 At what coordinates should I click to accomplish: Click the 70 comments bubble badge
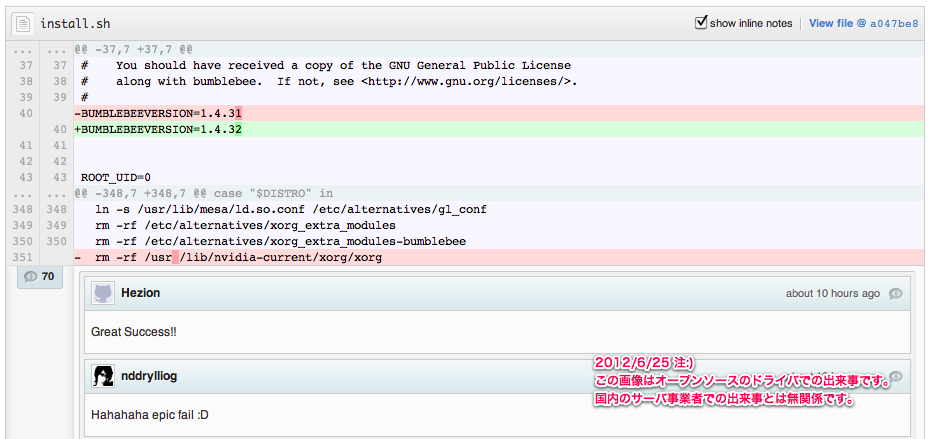click(x=40, y=276)
